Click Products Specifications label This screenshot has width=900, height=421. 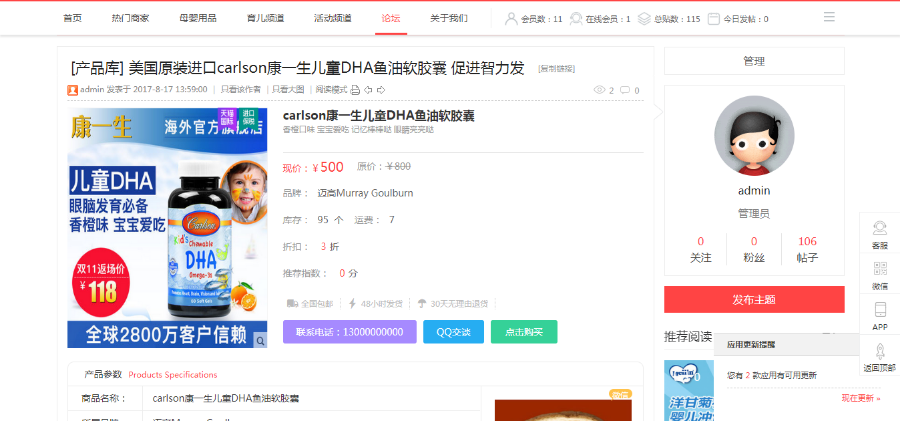pyautogui.click(x=173, y=374)
